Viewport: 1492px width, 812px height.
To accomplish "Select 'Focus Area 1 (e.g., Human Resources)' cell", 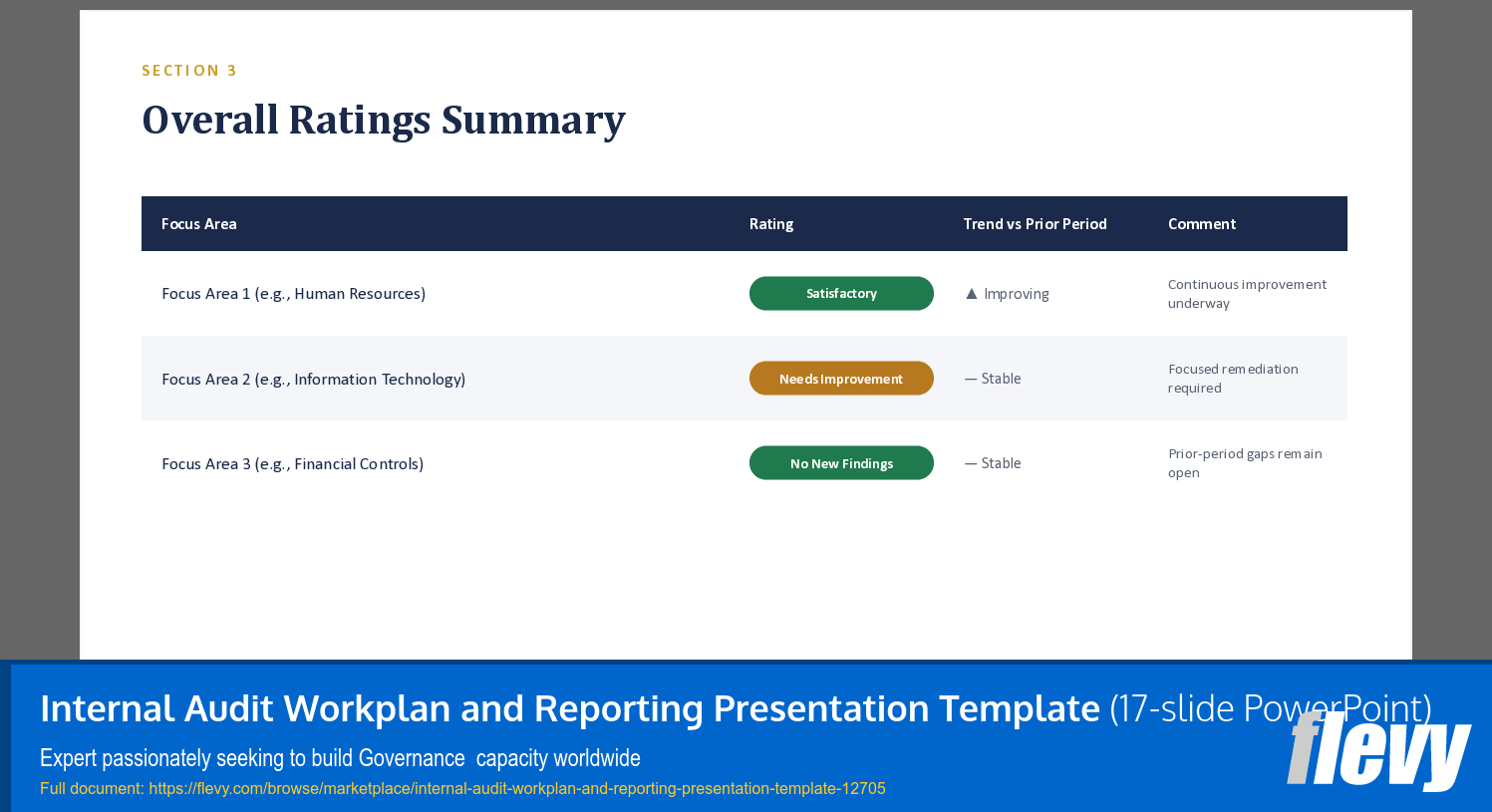I will click(x=294, y=294).
